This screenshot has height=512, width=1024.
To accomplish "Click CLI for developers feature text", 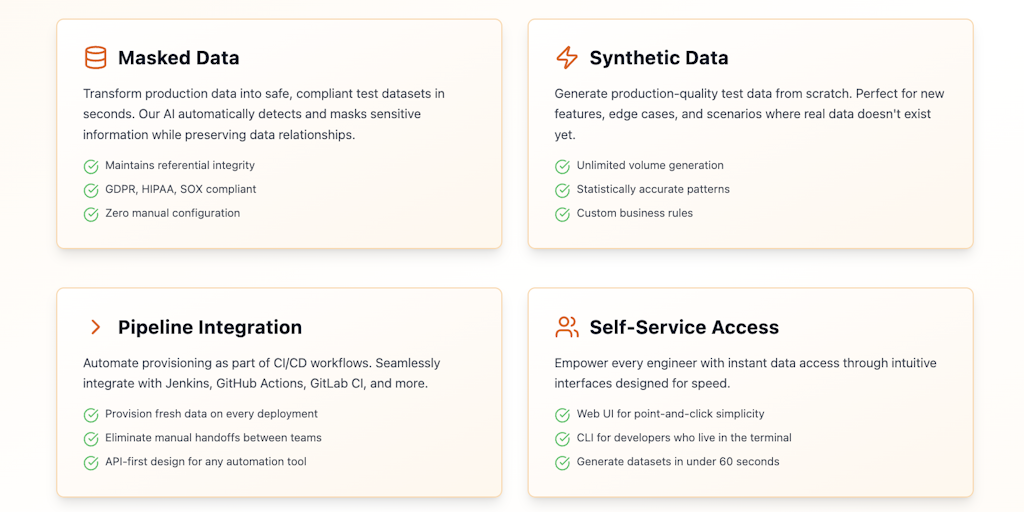I will pos(684,438).
